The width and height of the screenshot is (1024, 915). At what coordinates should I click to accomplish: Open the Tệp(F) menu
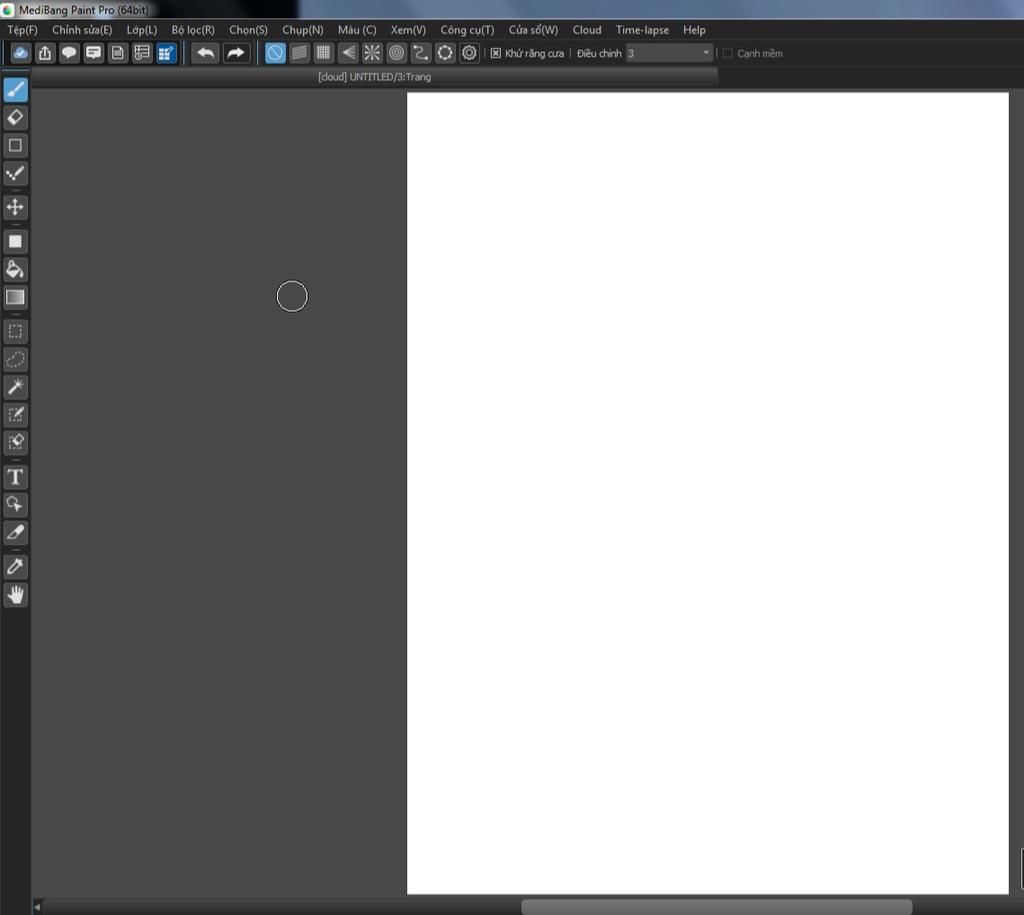(23, 30)
